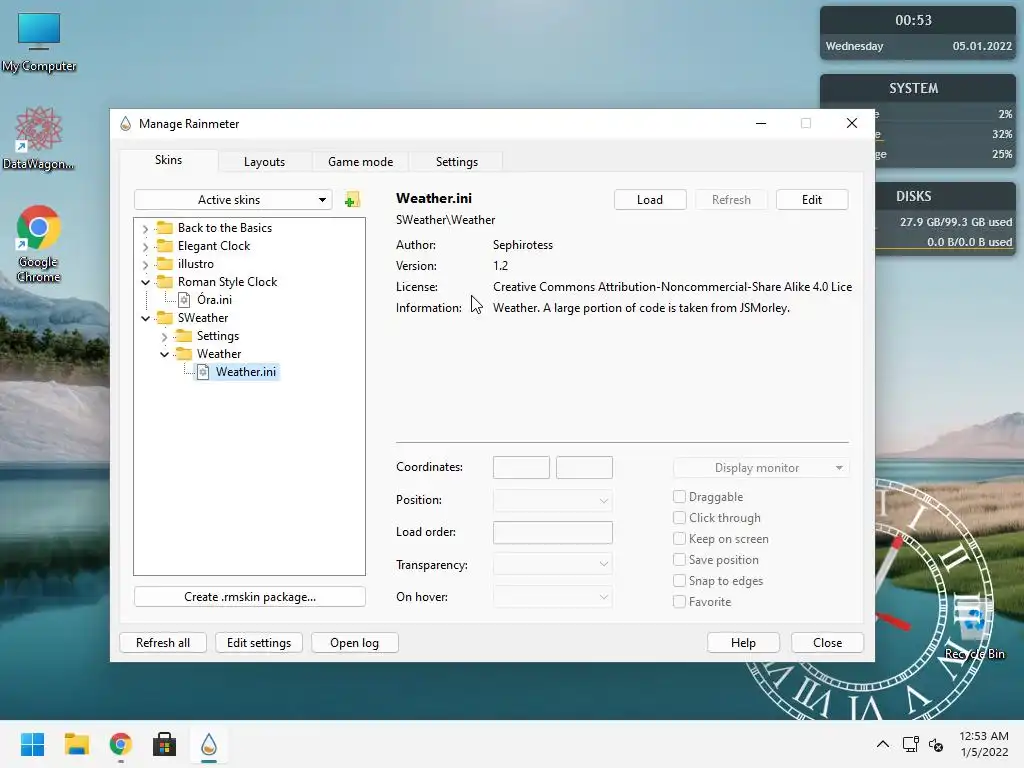Select the Roman Style Clock tree item
The height and width of the screenshot is (768, 1024).
227,282
